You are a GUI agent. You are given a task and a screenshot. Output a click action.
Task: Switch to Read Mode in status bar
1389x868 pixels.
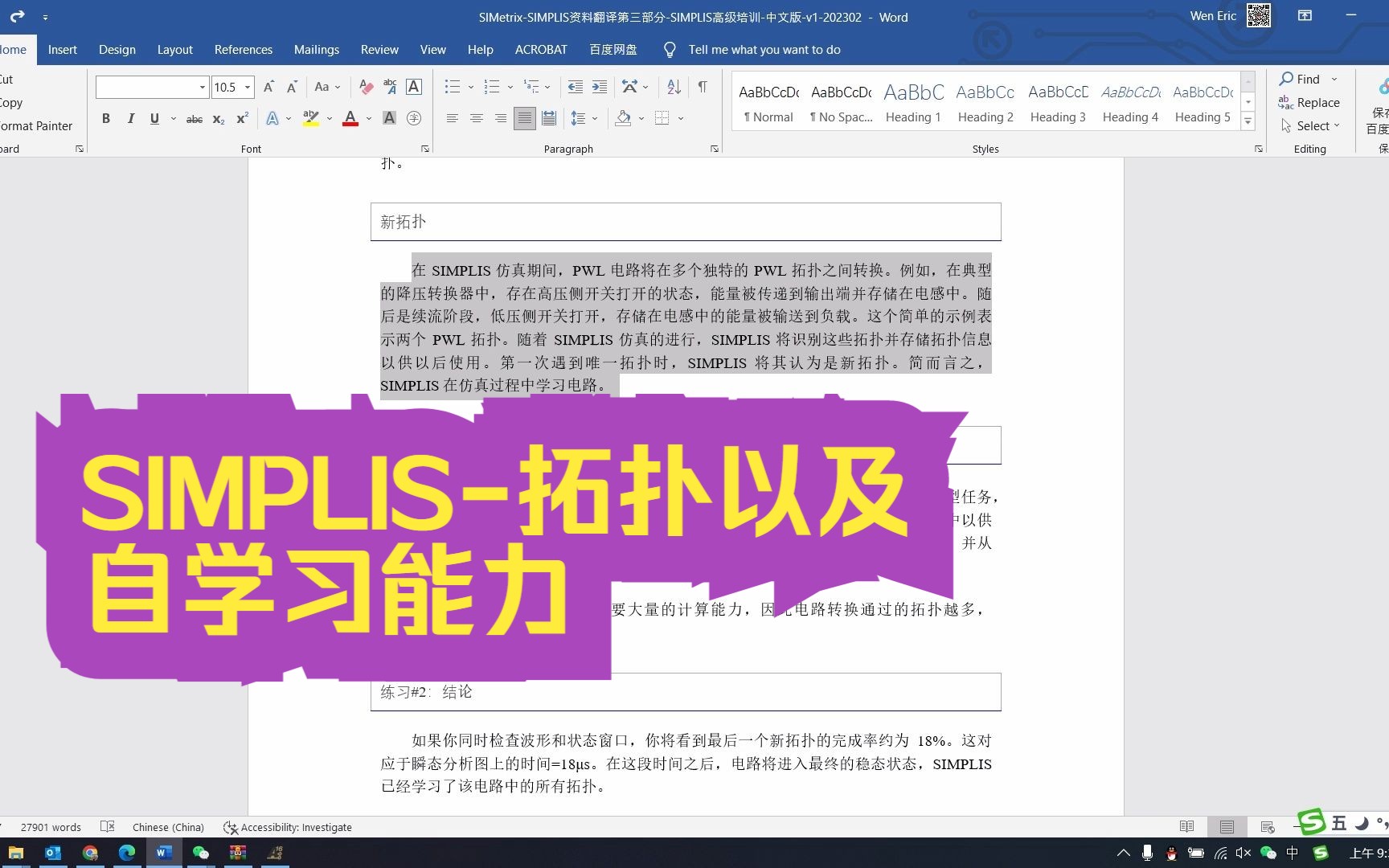tap(1187, 827)
